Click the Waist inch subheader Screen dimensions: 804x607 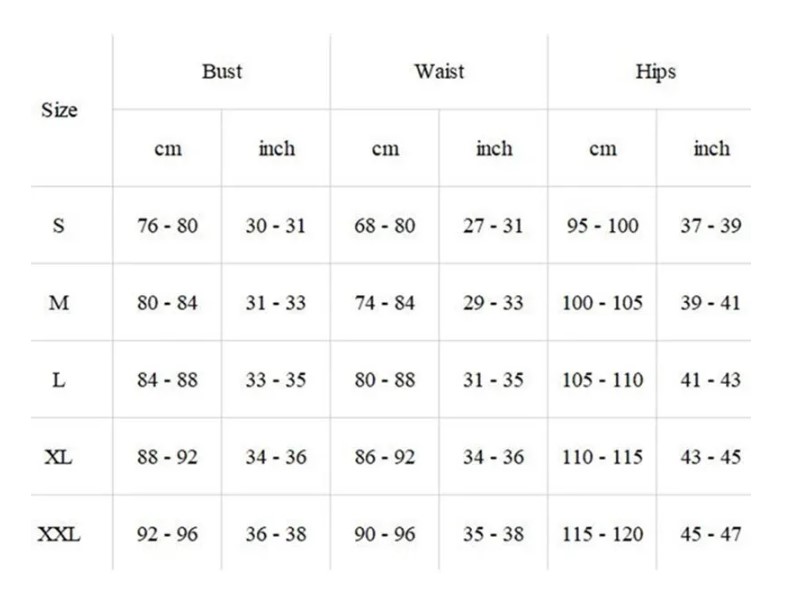[494, 149]
